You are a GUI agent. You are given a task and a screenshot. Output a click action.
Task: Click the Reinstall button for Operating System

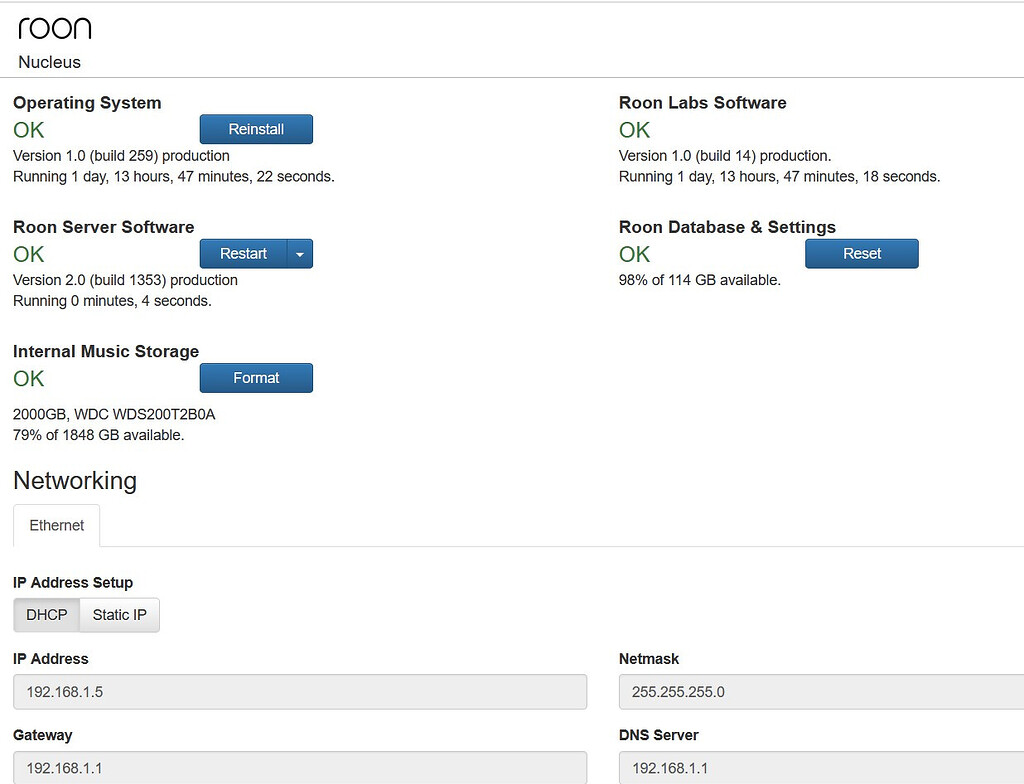tap(256, 128)
